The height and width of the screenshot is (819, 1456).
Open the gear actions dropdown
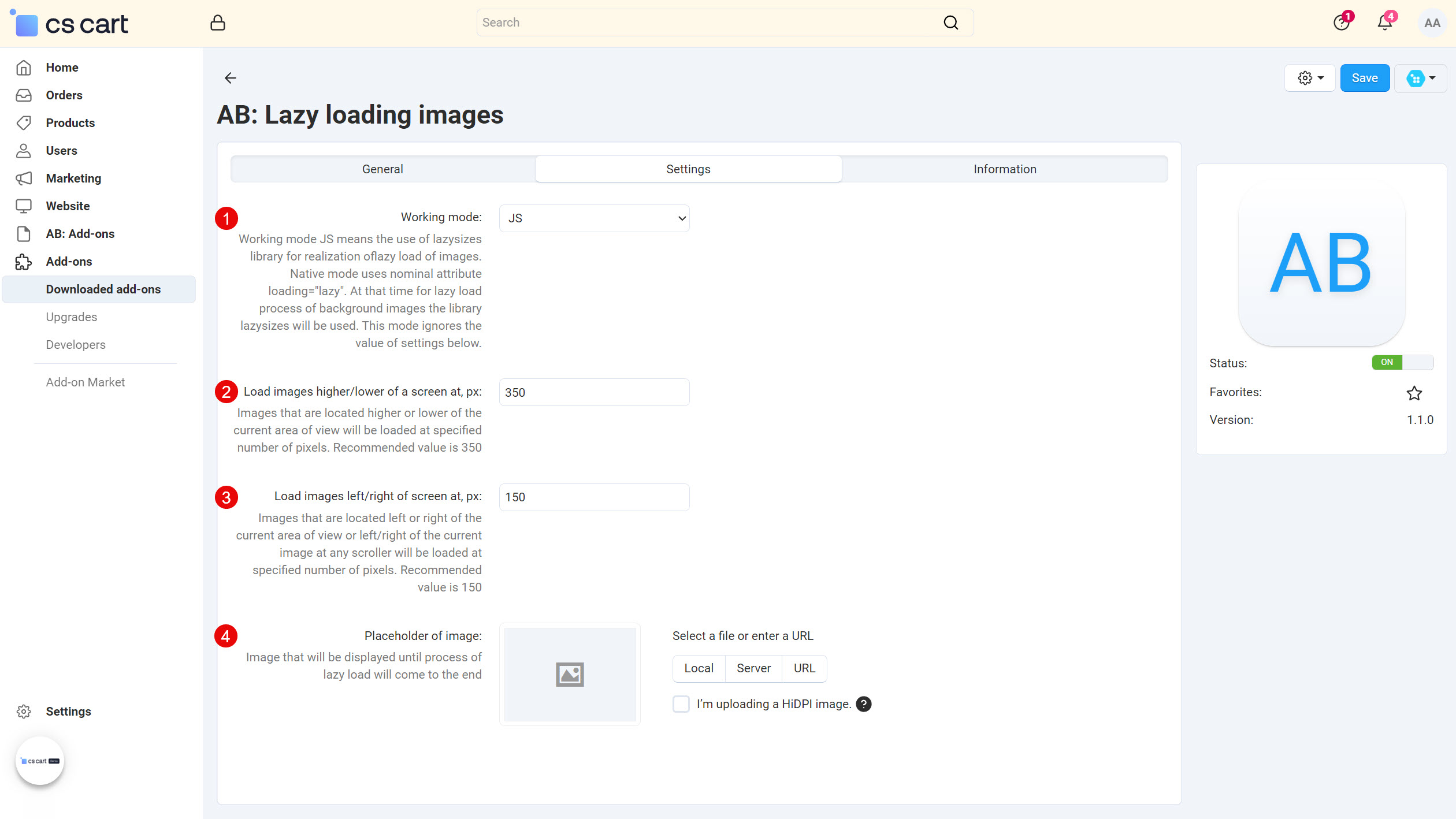1310,78
